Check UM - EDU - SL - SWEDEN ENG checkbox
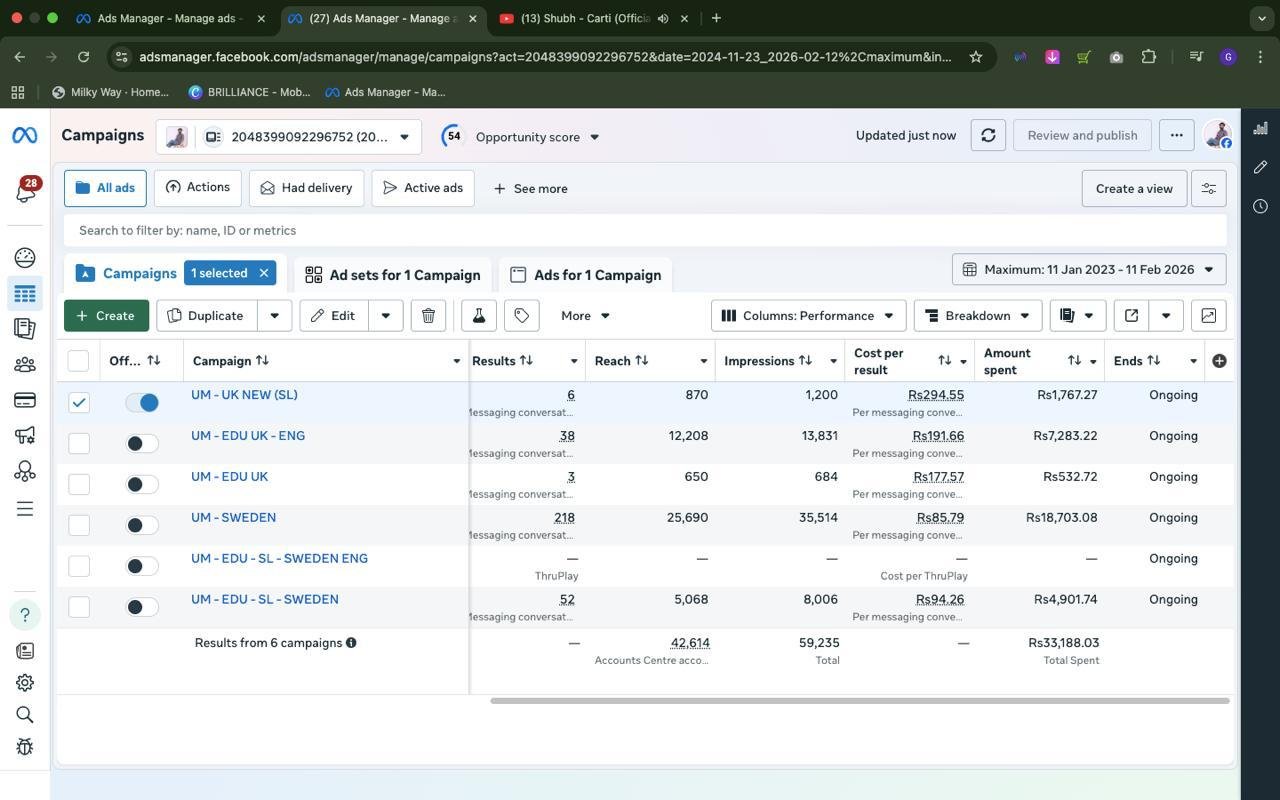The image size is (1280, 800). [x=79, y=566]
